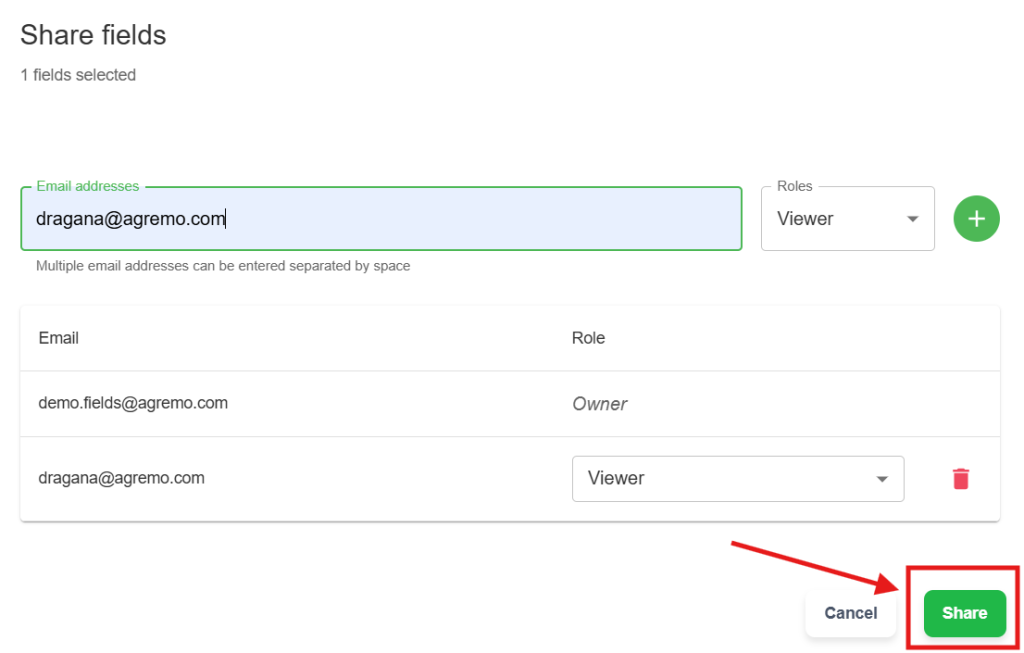Click the green plus add-email icon

coord(976,218)
